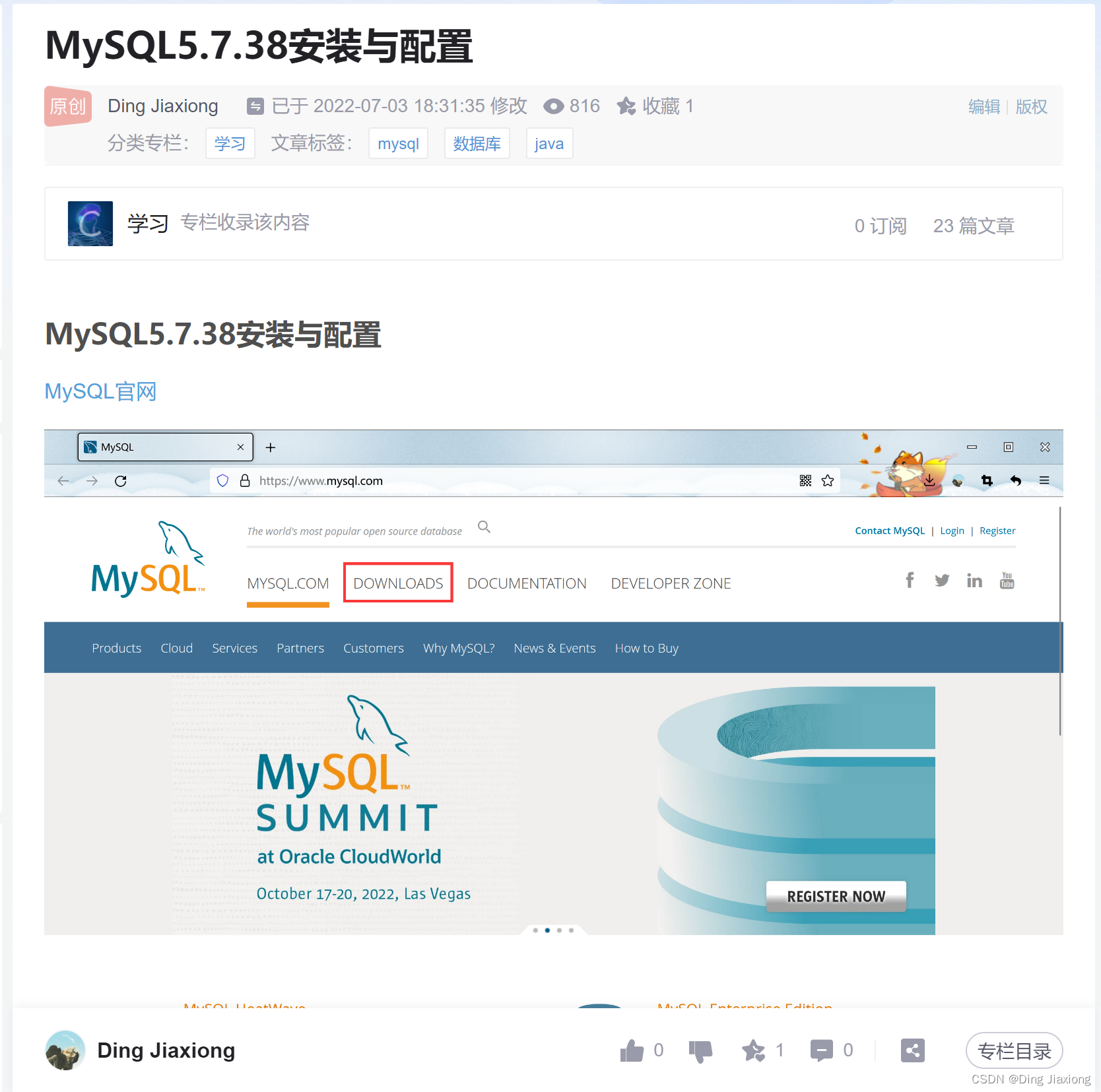Click the lock site security icon
Image resolution: width=1101 pixels, height=1092 pixels.
point(245,480)
